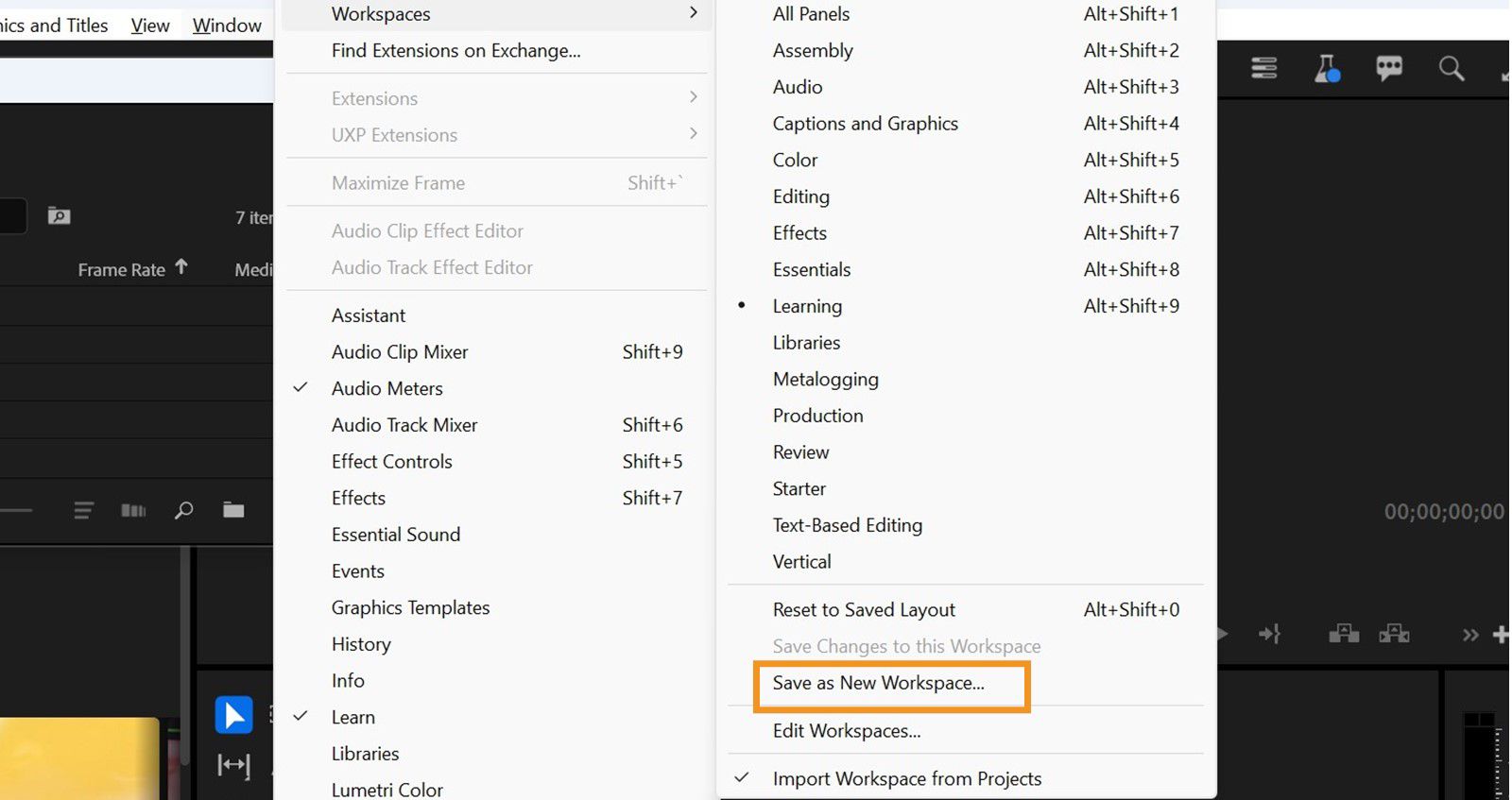Open the speech bubble feedback icon
Screen dimensions: 1512x800
pyautogui.click(x=1389, y=68)
